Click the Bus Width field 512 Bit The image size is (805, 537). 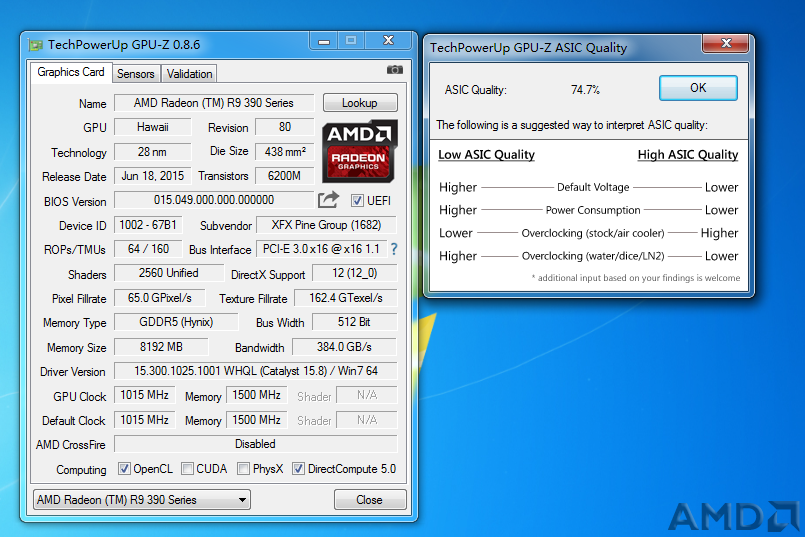pyautogui.click(x=355, y=322)
